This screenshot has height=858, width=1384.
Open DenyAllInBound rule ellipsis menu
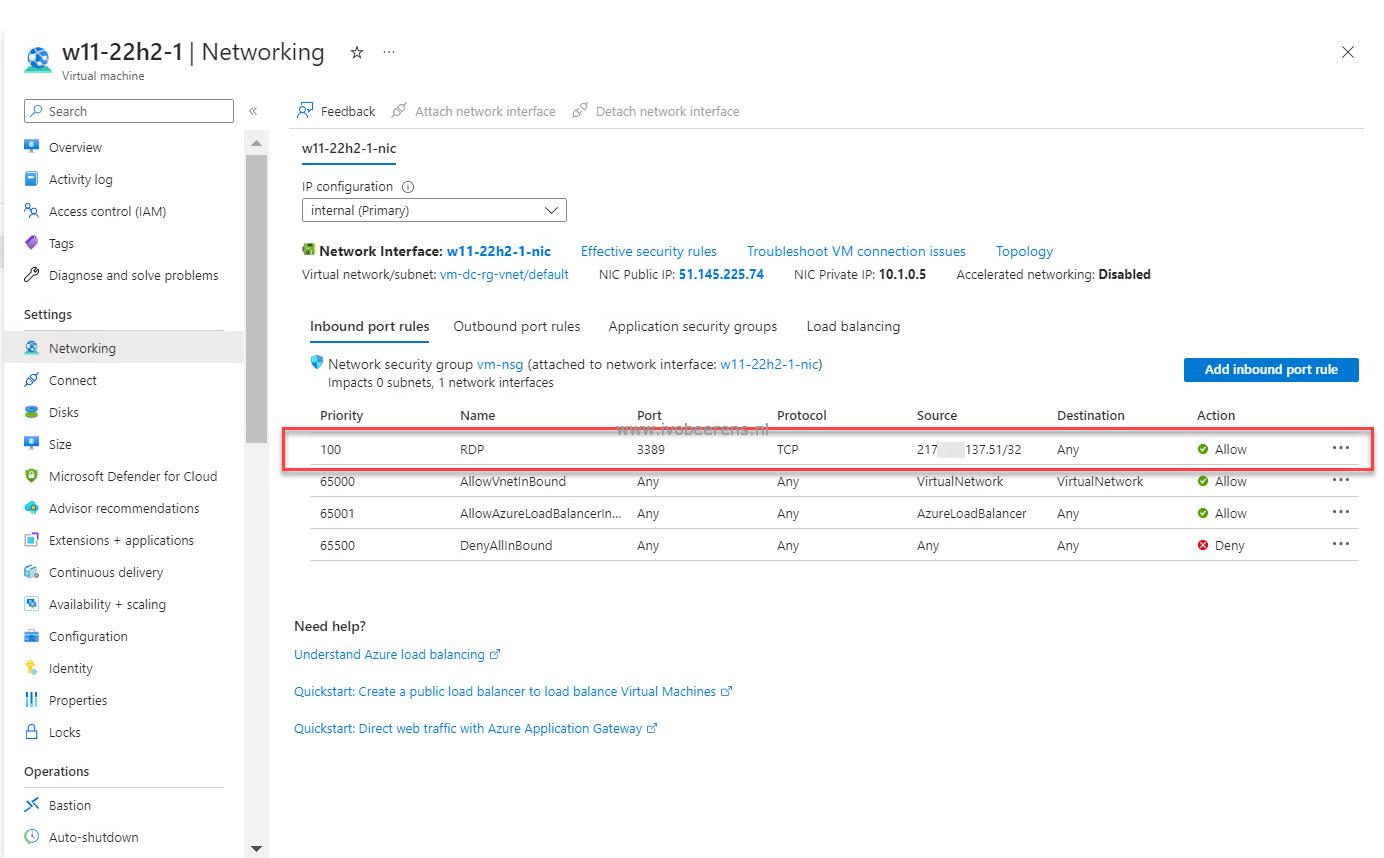click(x=1341, y=544)
